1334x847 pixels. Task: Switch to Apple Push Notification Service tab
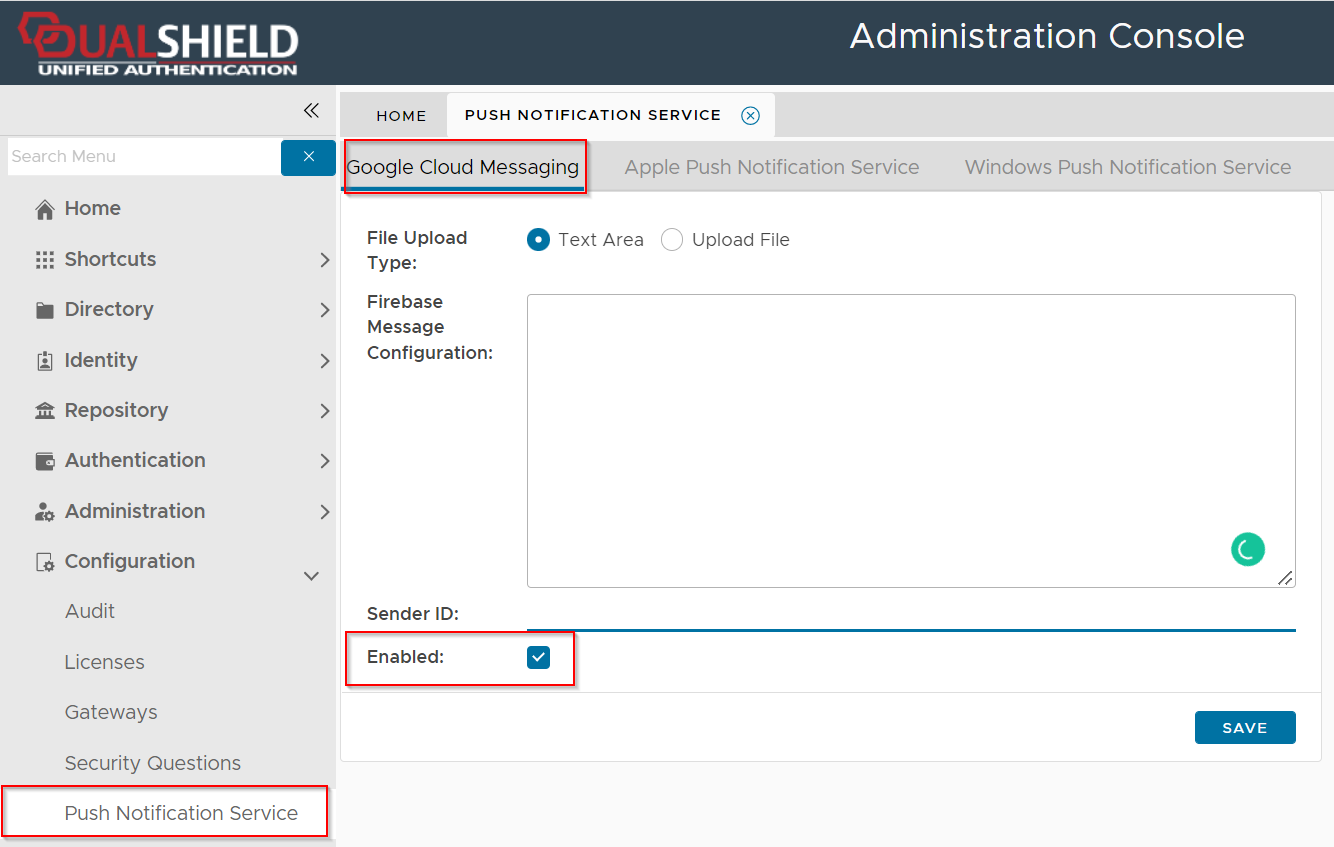coord(771,167)
